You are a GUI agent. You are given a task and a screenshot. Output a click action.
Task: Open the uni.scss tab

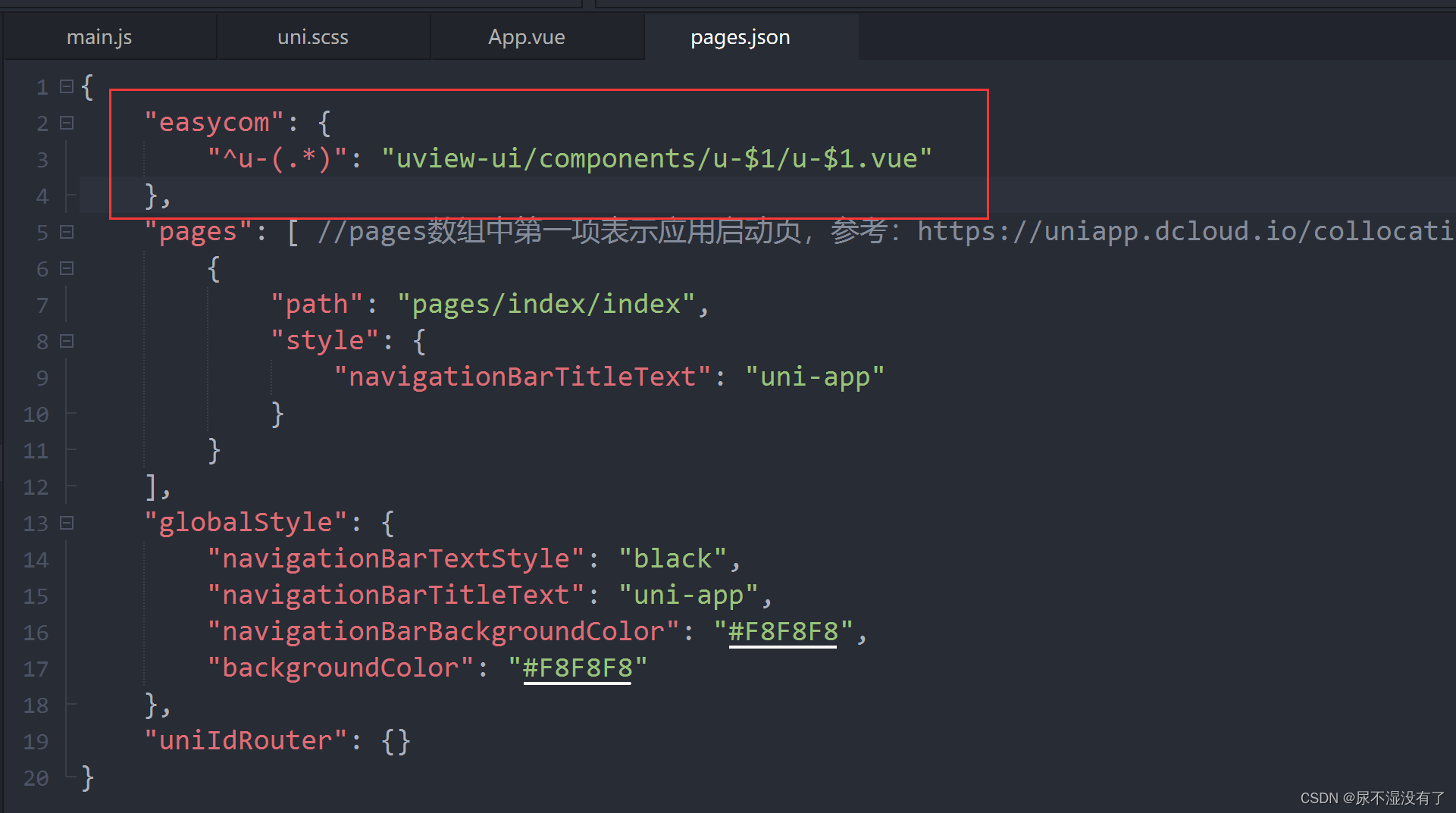[313, 37]
